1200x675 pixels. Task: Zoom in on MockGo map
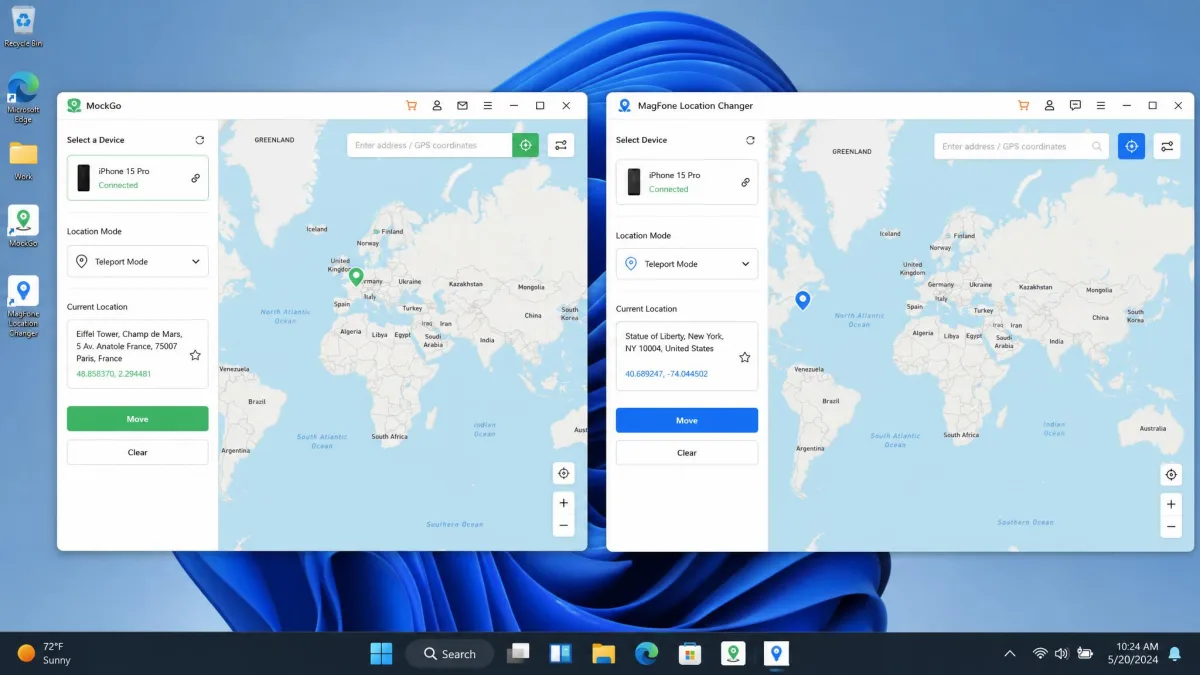coord(564,503)
